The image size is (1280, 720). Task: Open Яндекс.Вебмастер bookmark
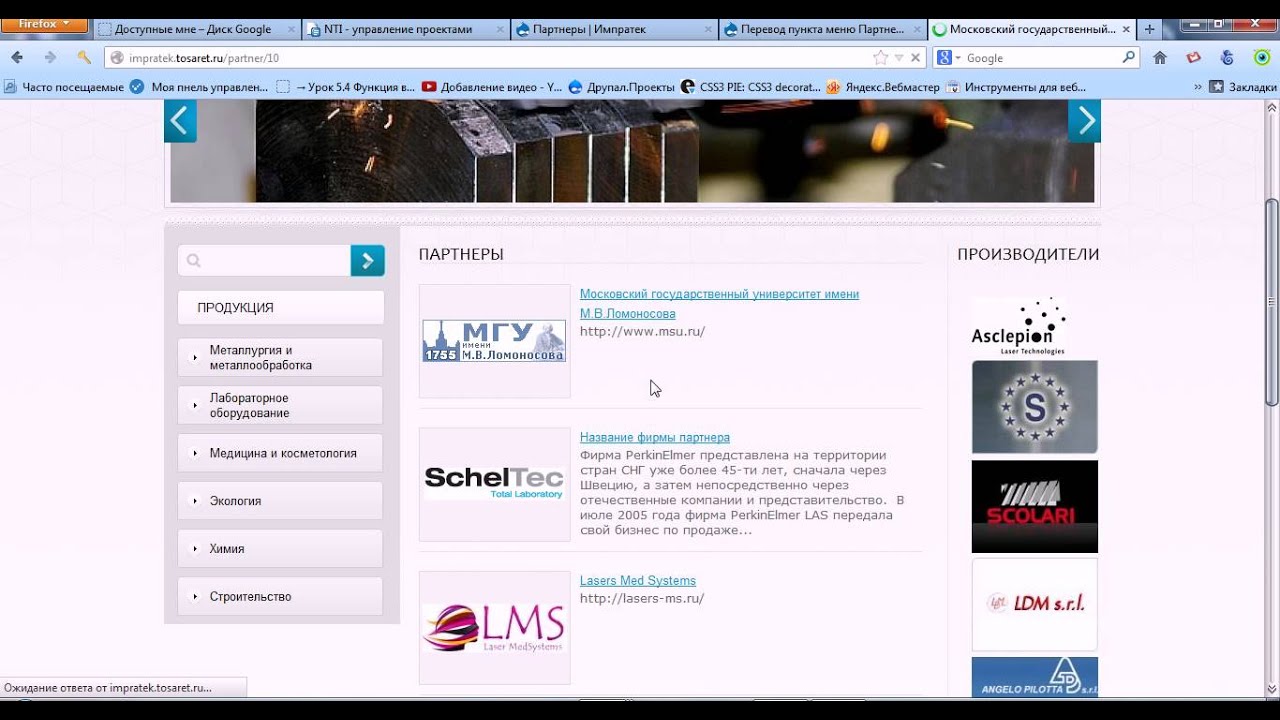883,87
